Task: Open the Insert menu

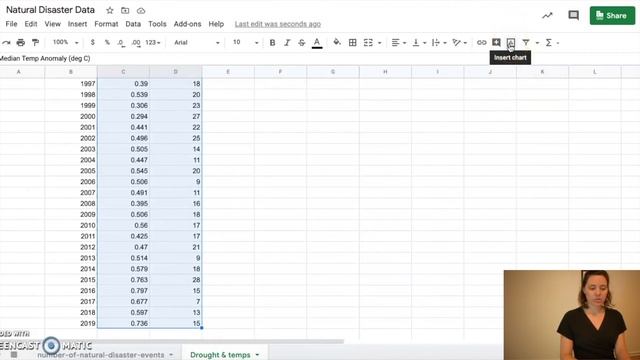Action: (77, 24)
